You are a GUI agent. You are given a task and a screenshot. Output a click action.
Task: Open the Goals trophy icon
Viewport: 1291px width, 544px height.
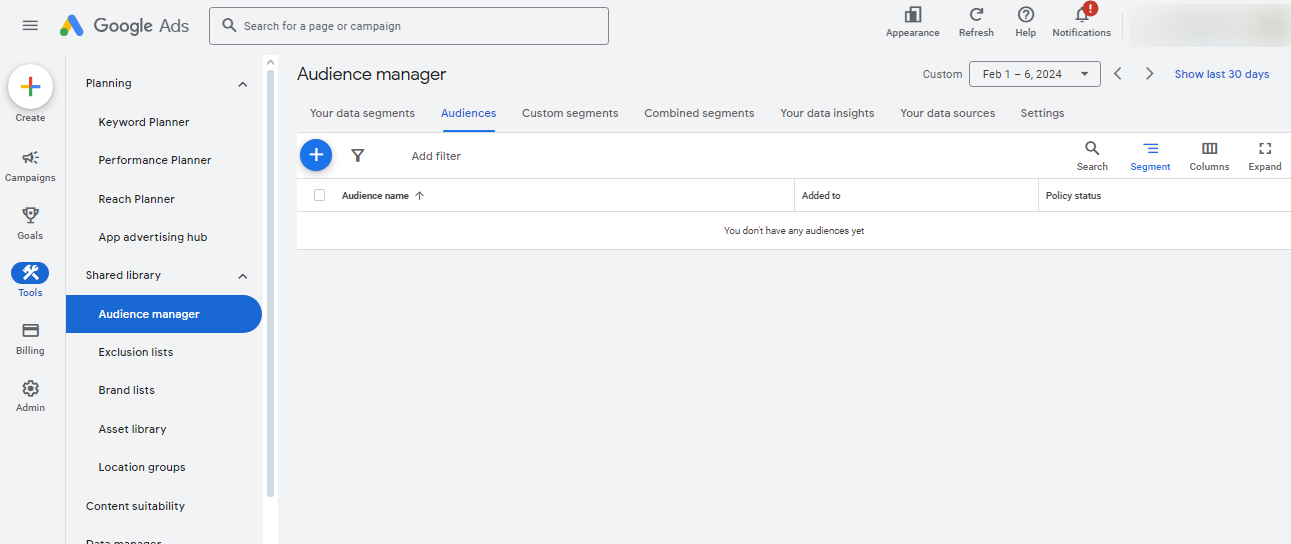[30, 216]
